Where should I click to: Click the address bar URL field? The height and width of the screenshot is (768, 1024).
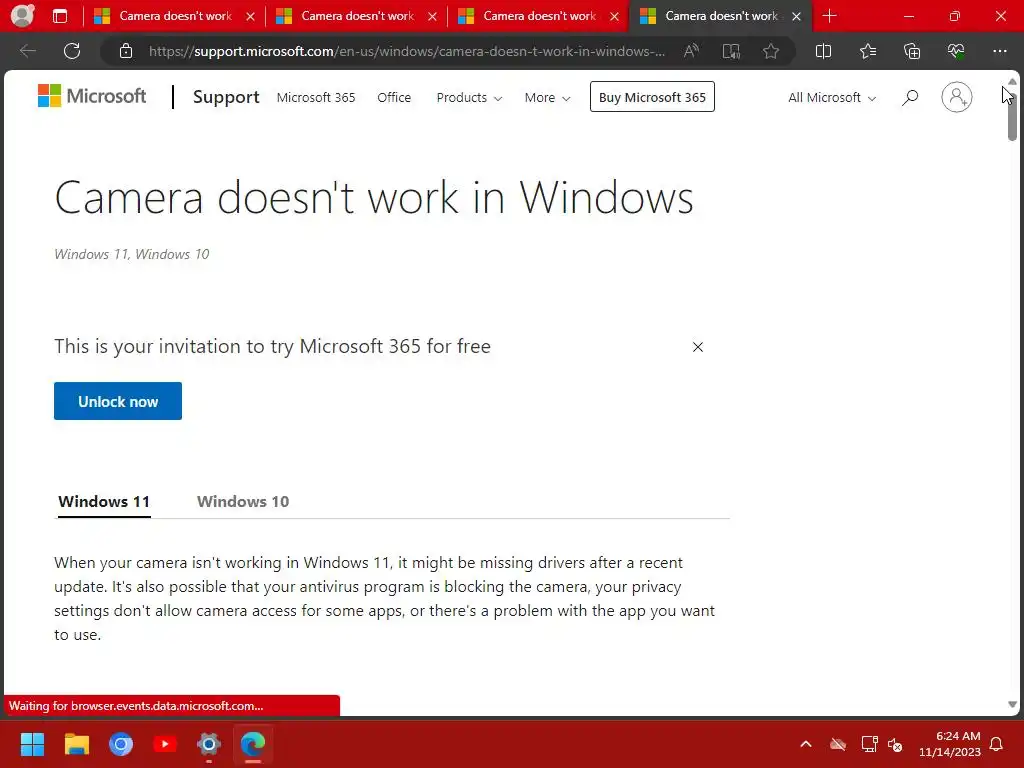[x=406, y=51]
